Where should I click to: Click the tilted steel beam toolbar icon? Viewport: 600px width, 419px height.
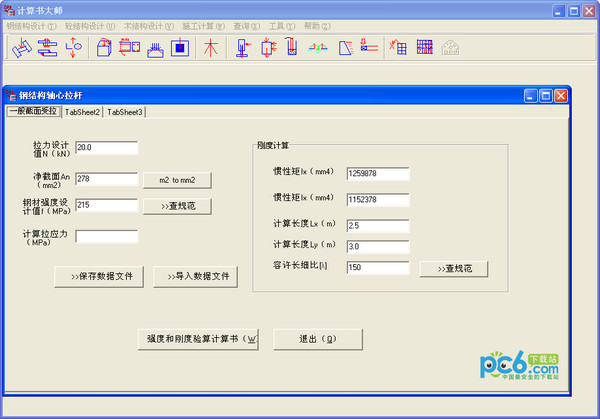point(22,48)
